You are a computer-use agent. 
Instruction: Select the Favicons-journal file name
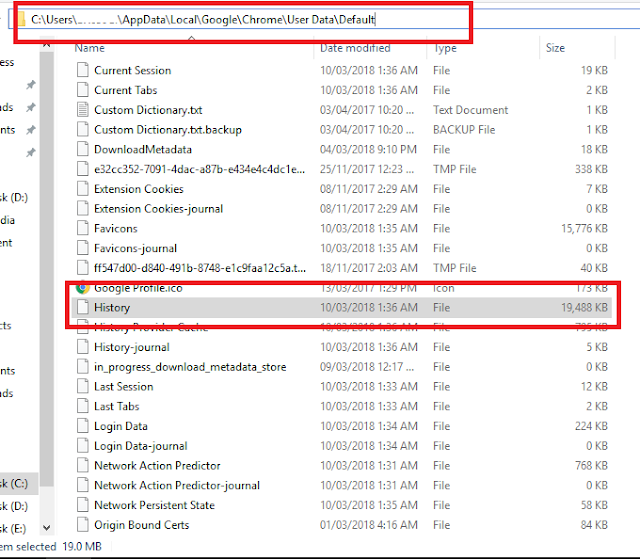(135, 248)
